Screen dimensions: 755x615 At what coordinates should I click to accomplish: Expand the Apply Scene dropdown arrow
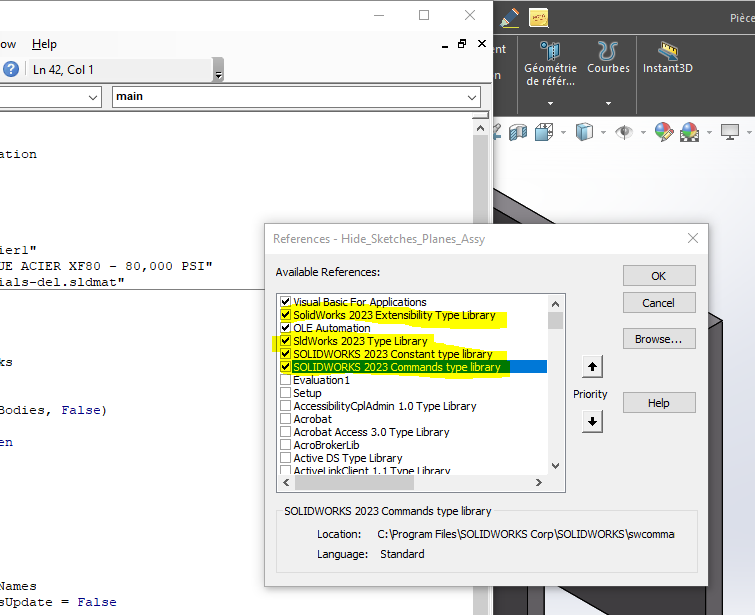(709, 132)
